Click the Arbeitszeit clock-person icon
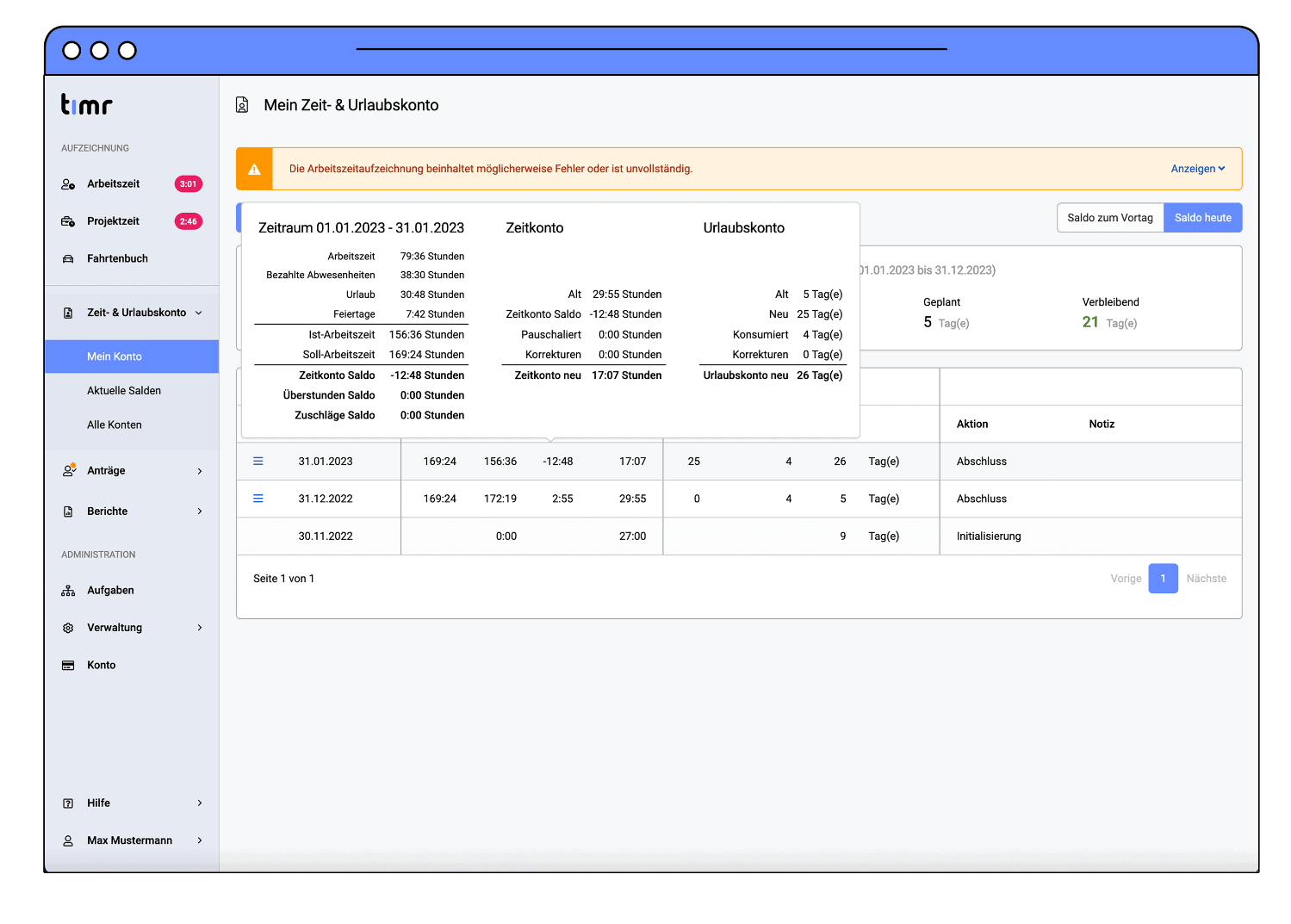The height and width of the screenshot is (924, 1291). (68, 184)
